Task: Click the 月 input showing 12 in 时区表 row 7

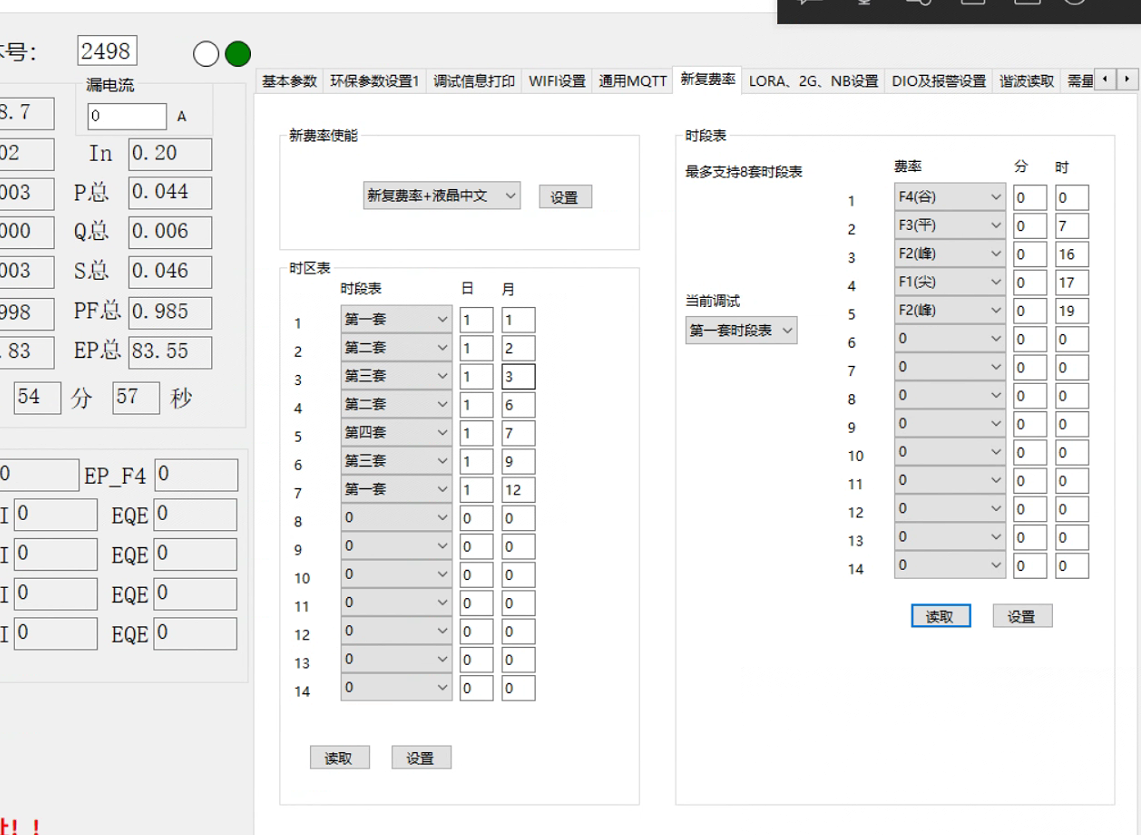Action: 517,489
